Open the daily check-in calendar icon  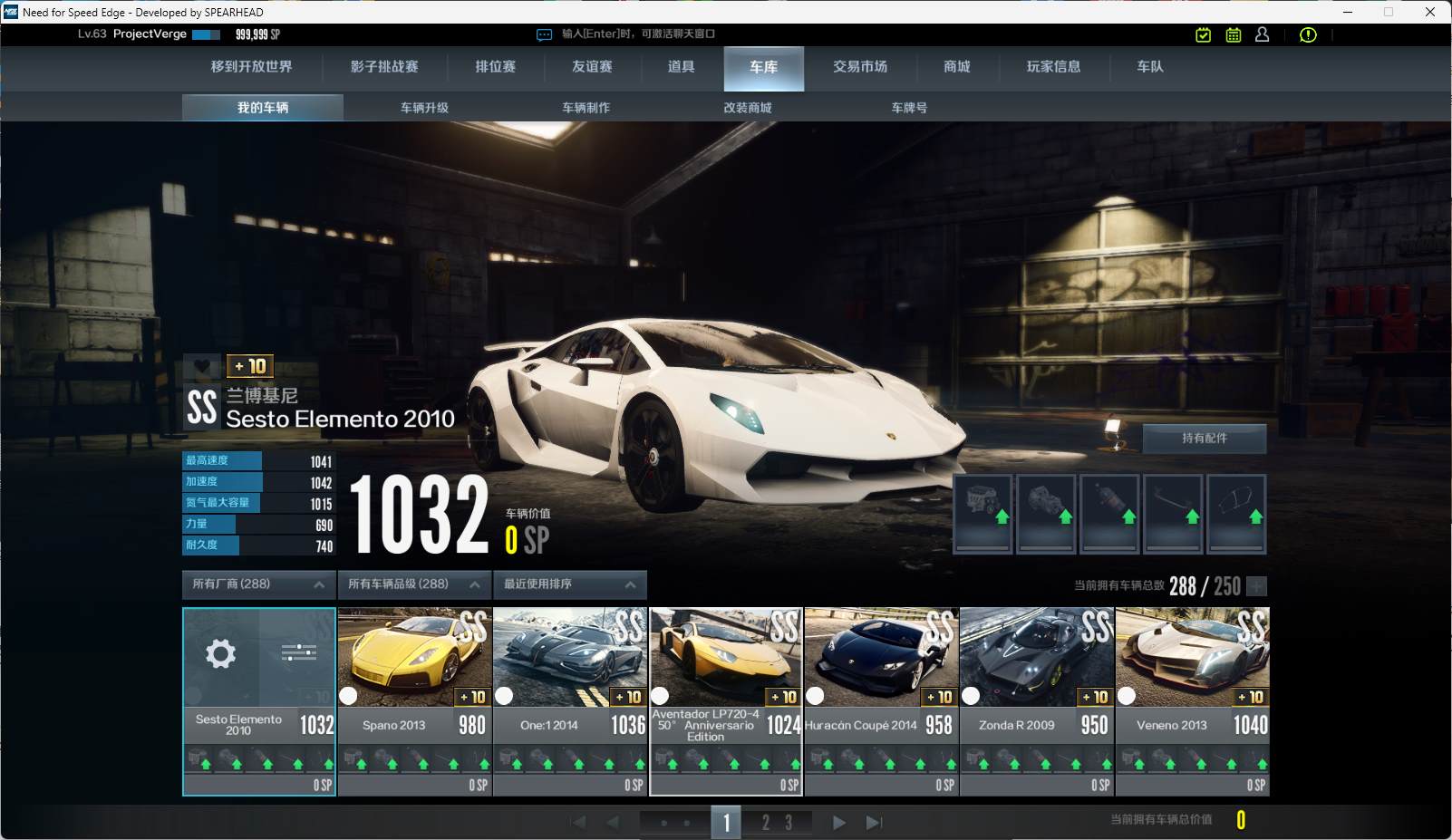[1203, 34]
